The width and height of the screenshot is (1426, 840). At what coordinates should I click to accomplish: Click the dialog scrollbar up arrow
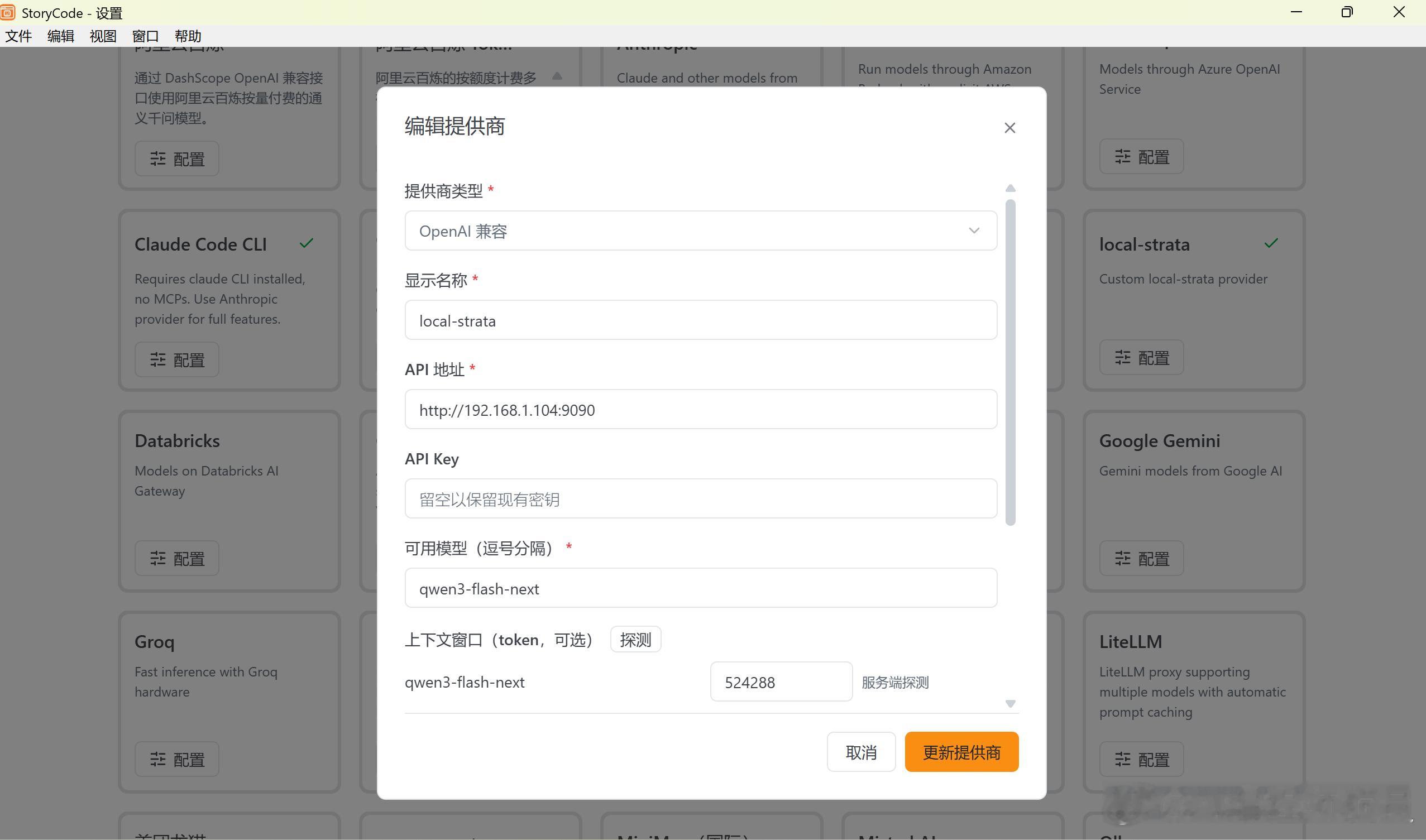tap(1010, 188)
